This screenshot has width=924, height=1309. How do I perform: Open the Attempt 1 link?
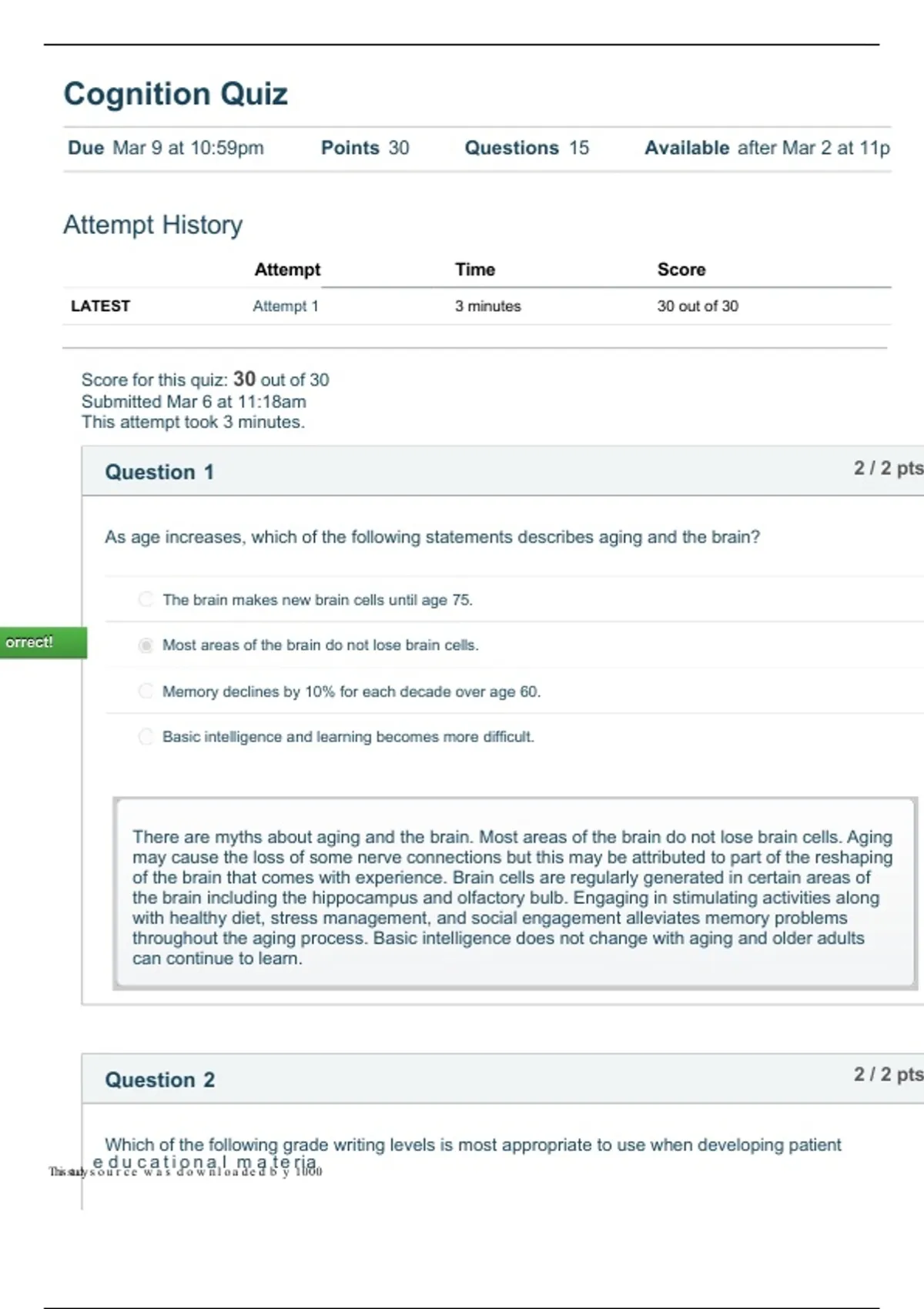286,306
